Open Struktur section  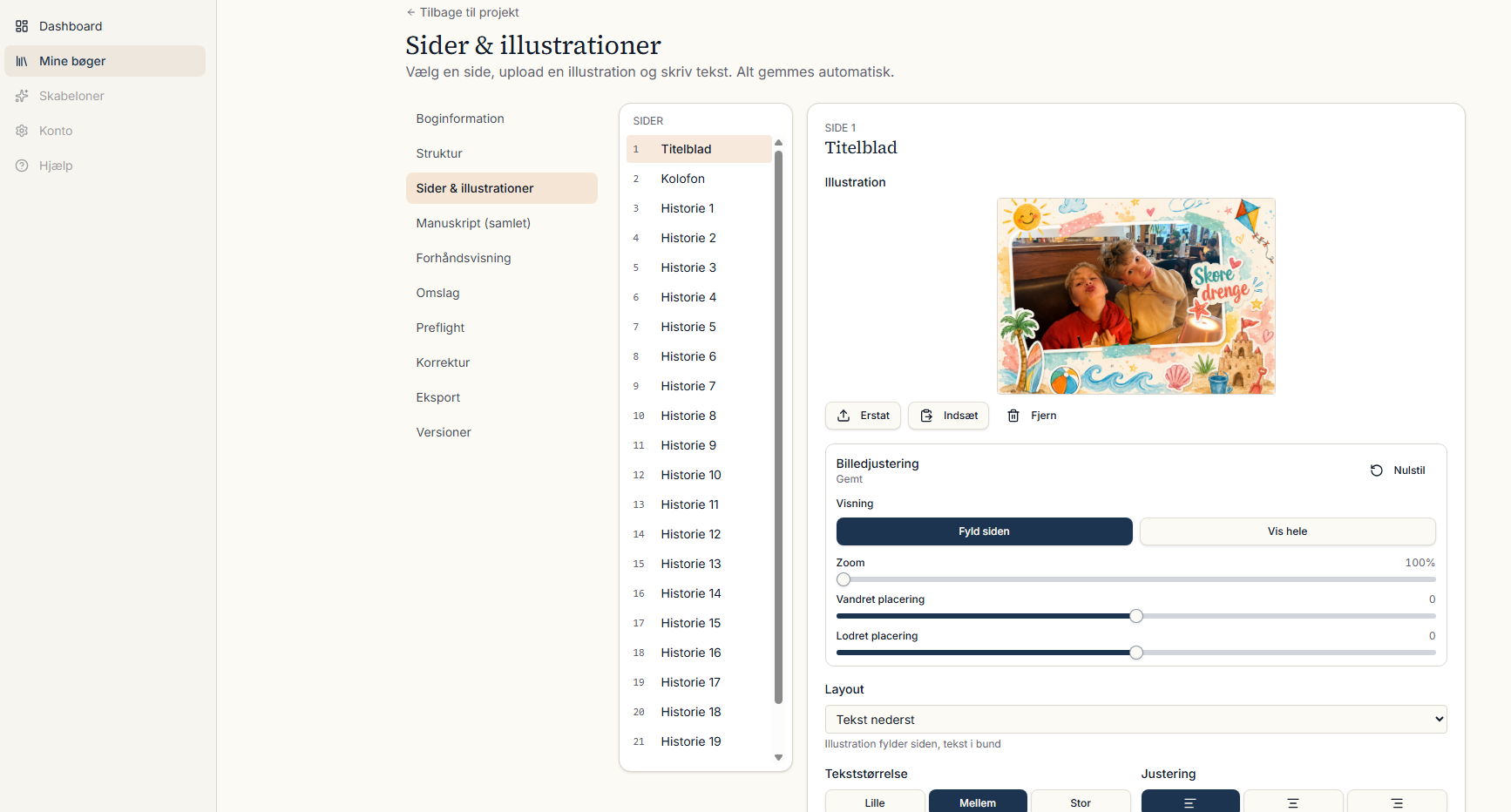tap(502, 153)
